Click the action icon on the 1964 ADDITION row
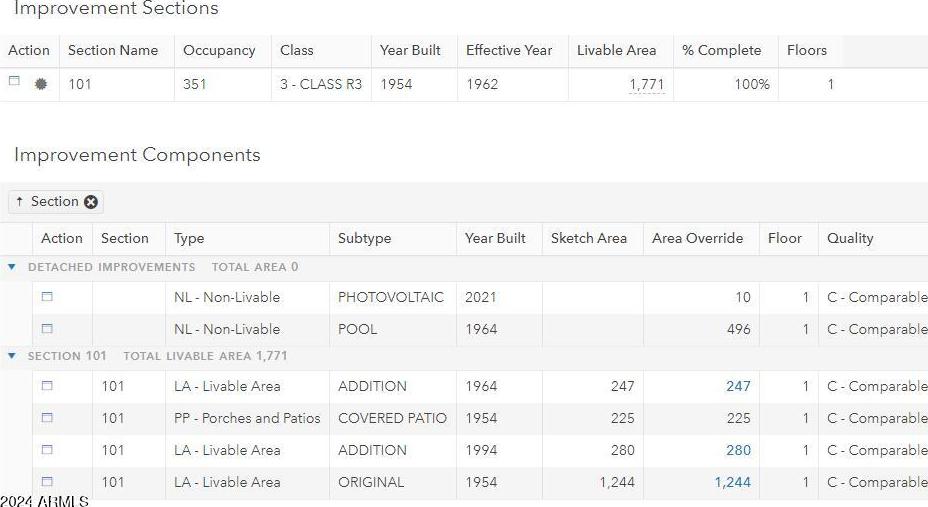Viewport: 928px width, 507px height. [x=47, y=386]
